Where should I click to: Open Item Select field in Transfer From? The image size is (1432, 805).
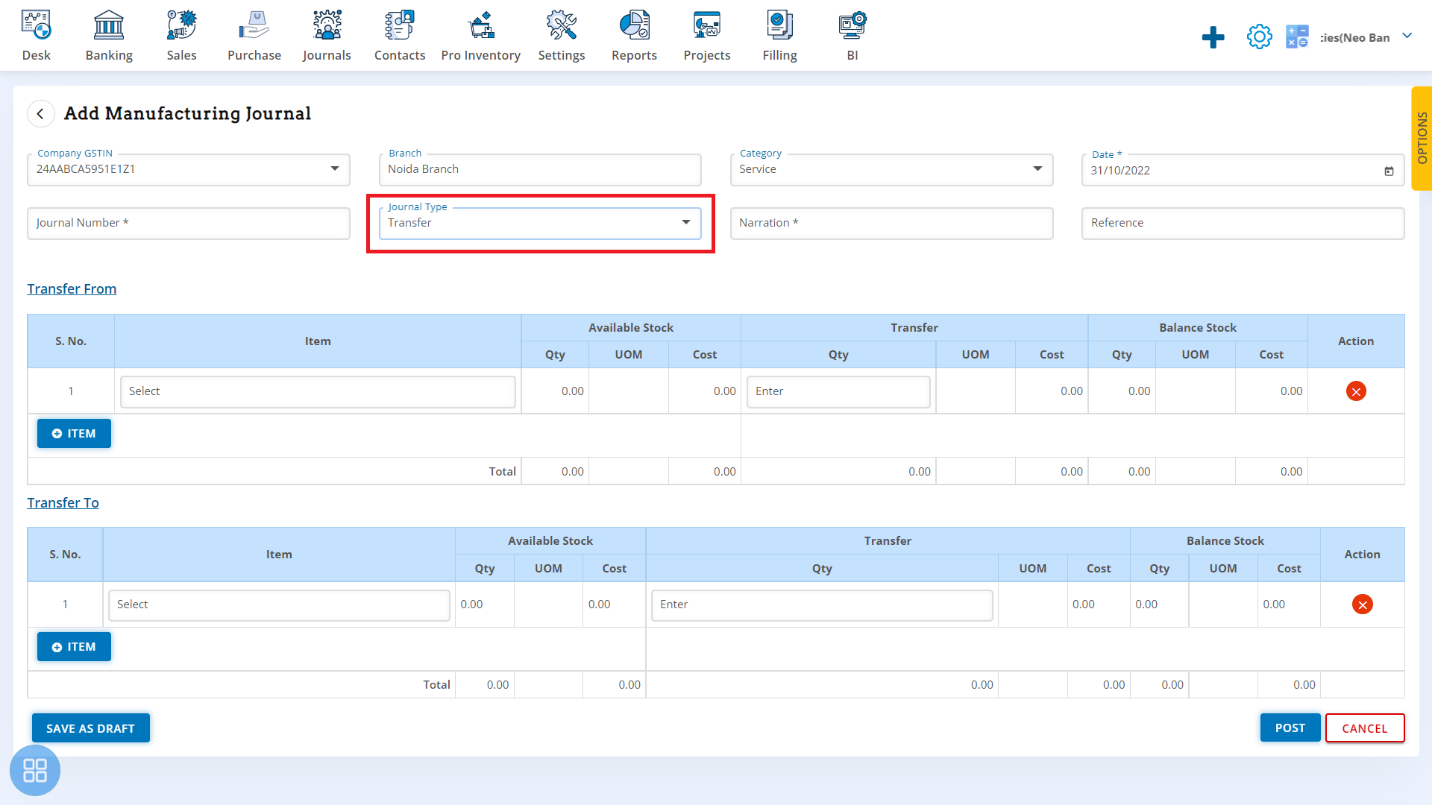[318, 391]
